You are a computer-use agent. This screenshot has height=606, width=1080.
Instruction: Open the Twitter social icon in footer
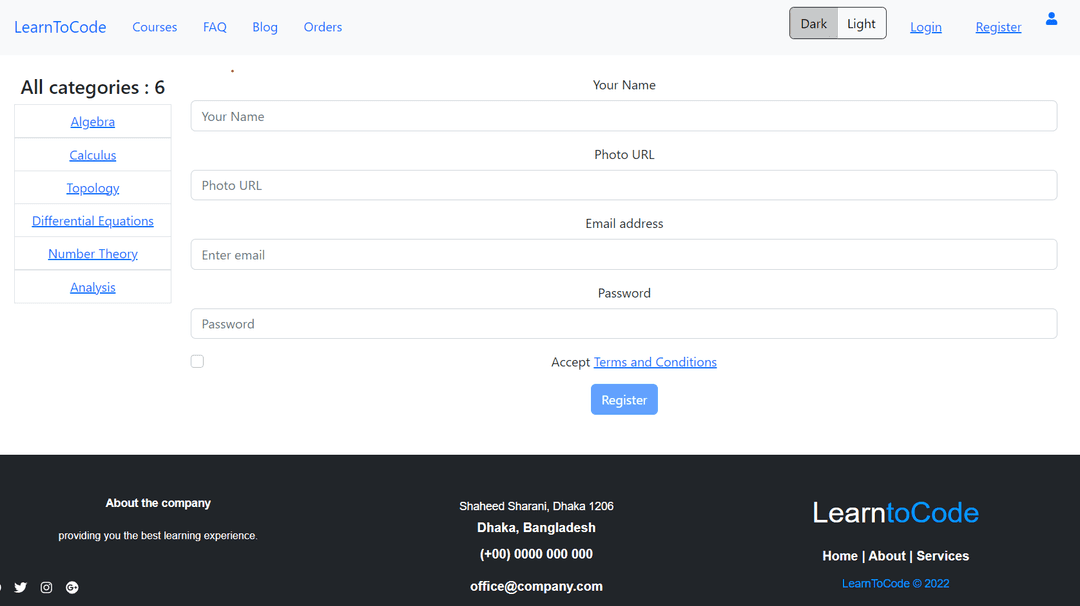21,587
